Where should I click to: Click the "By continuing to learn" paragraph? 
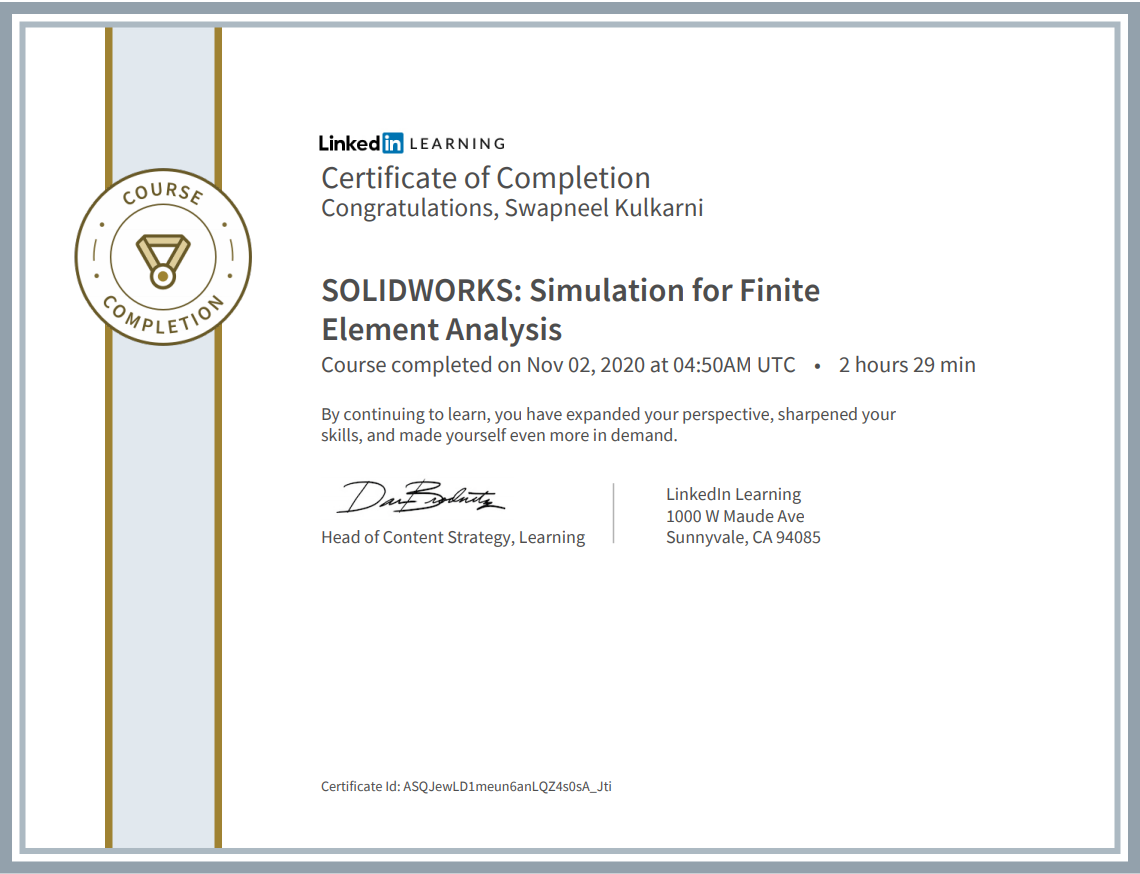[609, 425]
